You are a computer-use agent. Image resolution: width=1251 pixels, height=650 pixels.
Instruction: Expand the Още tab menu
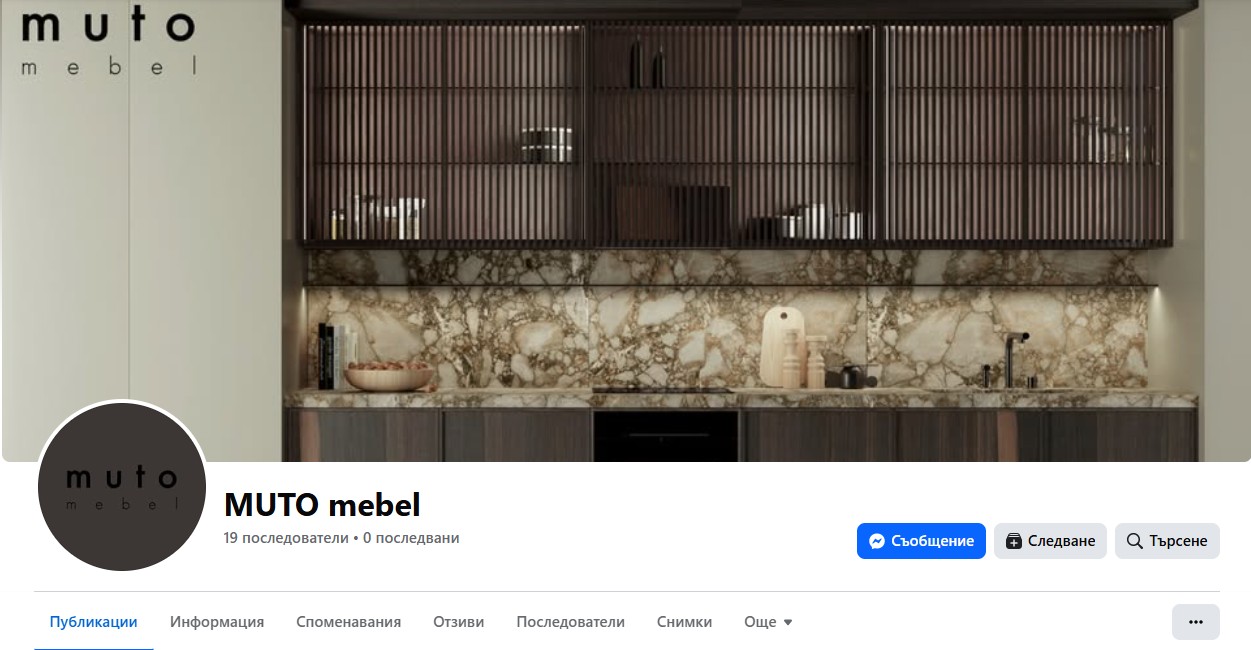click(768, 622)
